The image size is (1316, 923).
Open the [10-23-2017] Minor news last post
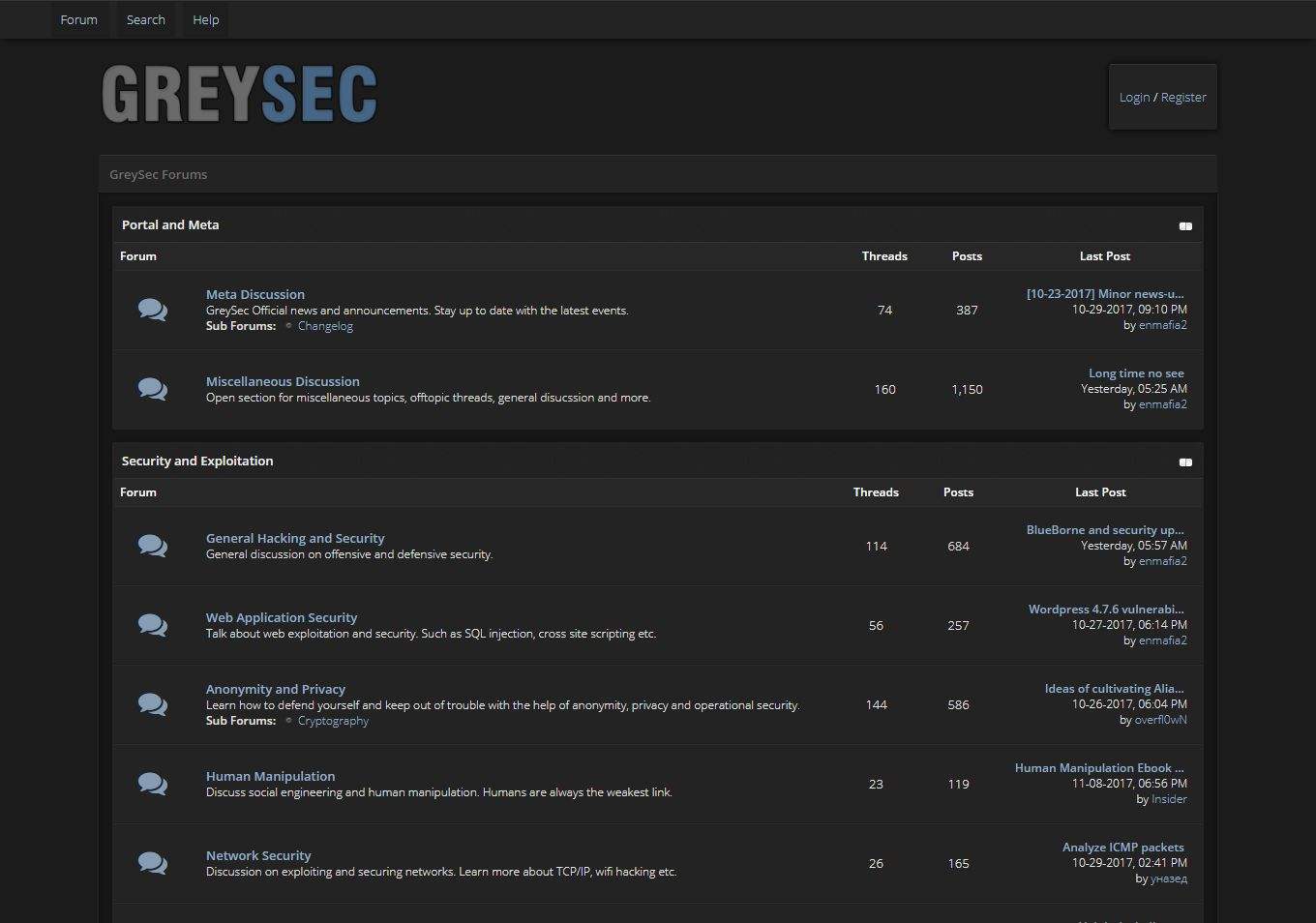coord(1105,293)
